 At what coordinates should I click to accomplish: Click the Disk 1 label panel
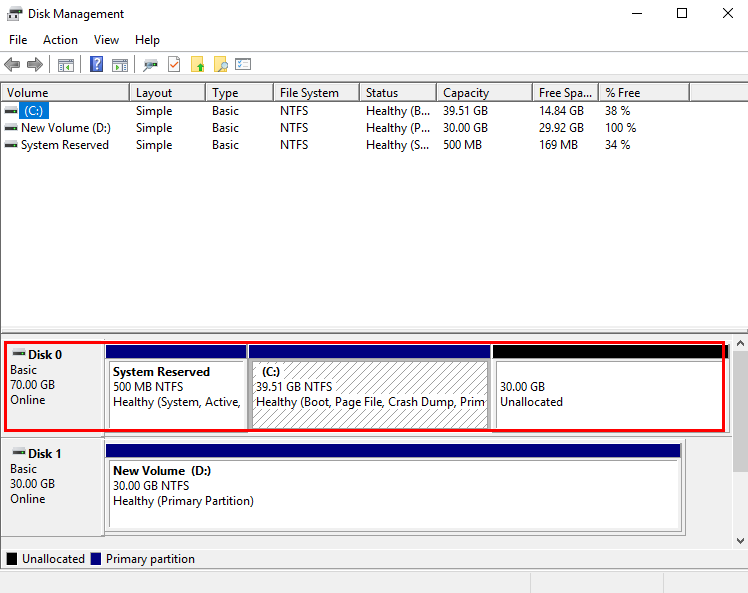click(x=53, y=486)
